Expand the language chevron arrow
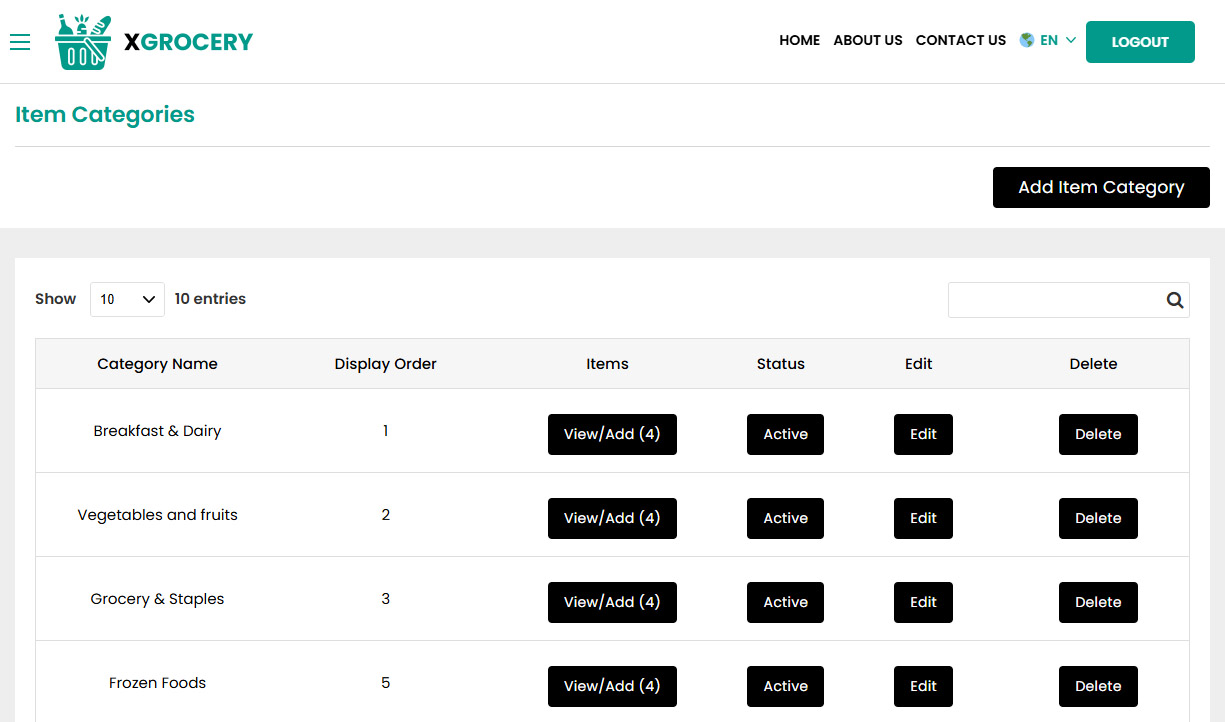The height and width of the screenshot is (722, 1225). coord(1071,41)
